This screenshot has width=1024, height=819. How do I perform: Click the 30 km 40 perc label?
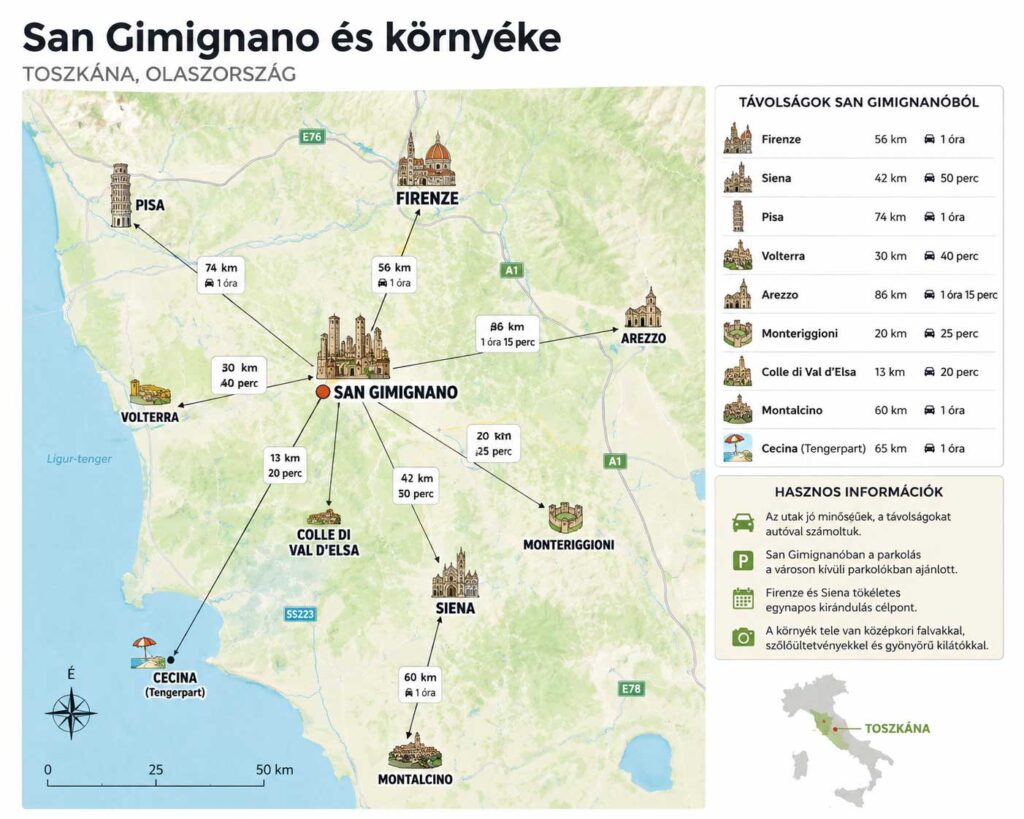click(239, 376)
